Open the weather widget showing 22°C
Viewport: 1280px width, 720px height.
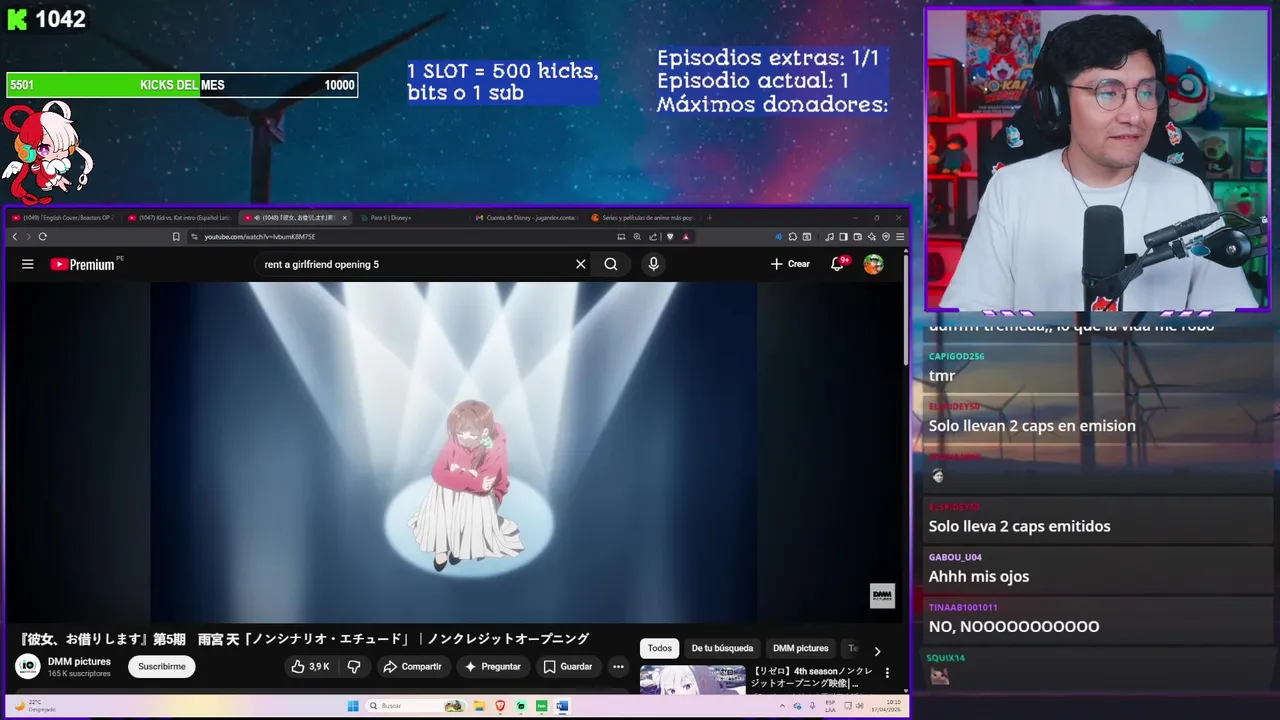coord(34,705)
